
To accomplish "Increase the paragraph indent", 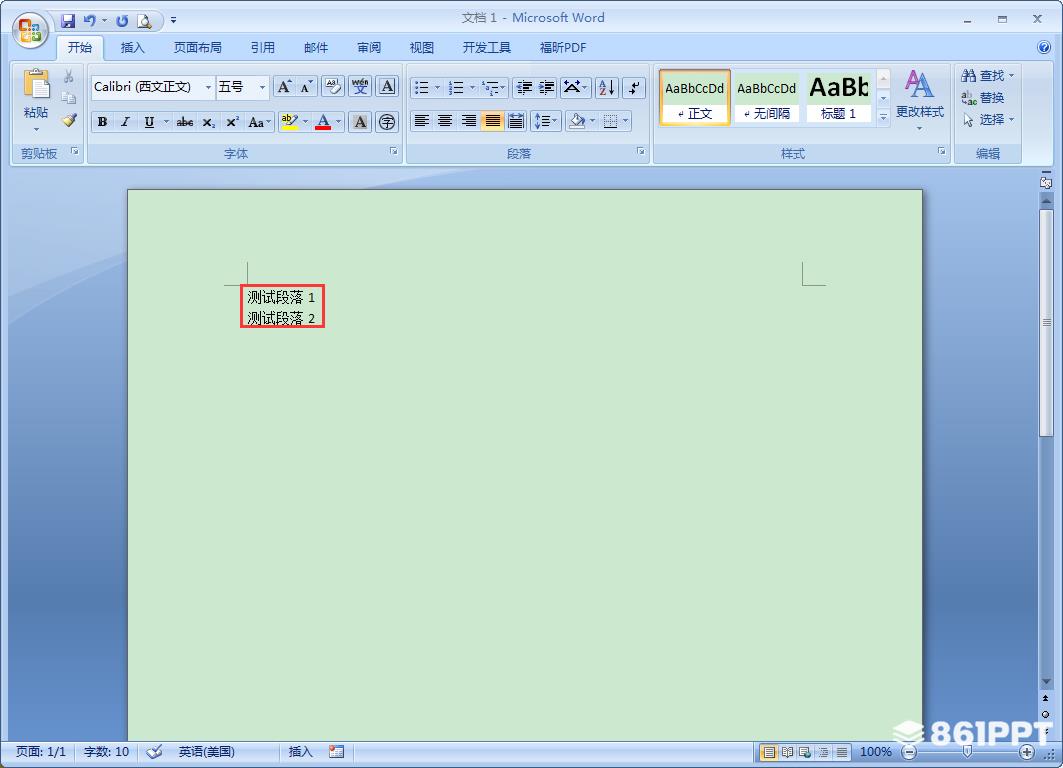I will pyautogui.click(x=546, y=87).
